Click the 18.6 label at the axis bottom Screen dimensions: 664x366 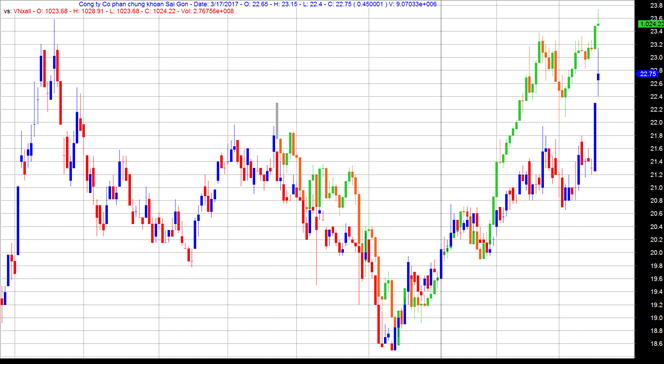[657, 344]
